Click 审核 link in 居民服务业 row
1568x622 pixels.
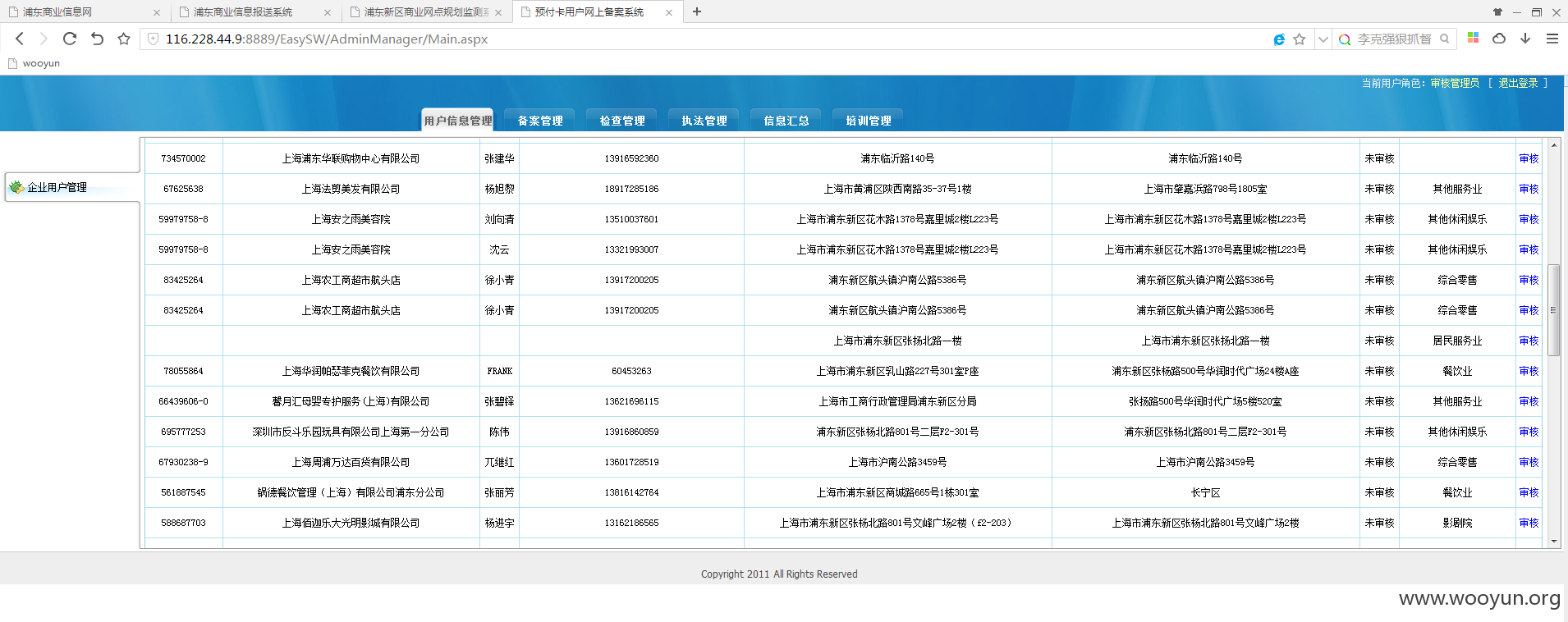1529,341
